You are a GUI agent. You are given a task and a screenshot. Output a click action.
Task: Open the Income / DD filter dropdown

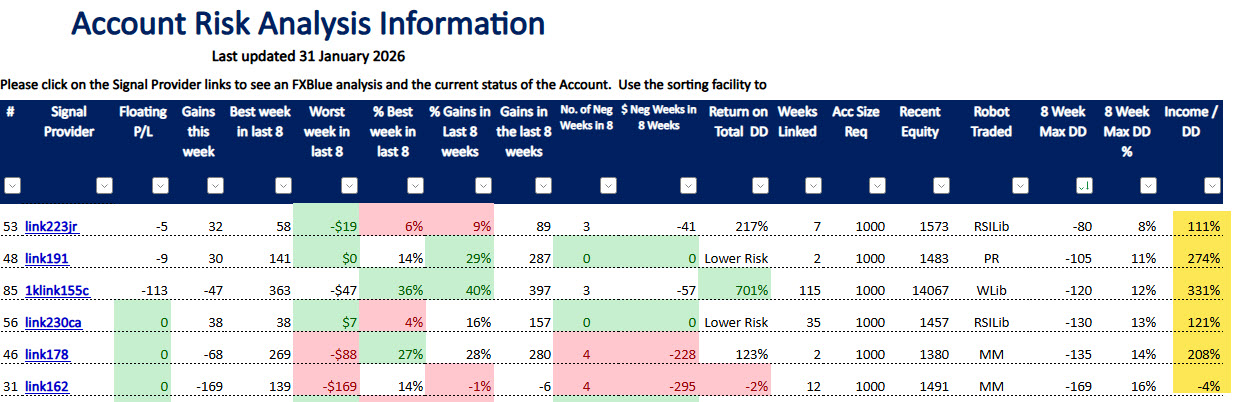pyautogui.click(x=1212, y=185)
